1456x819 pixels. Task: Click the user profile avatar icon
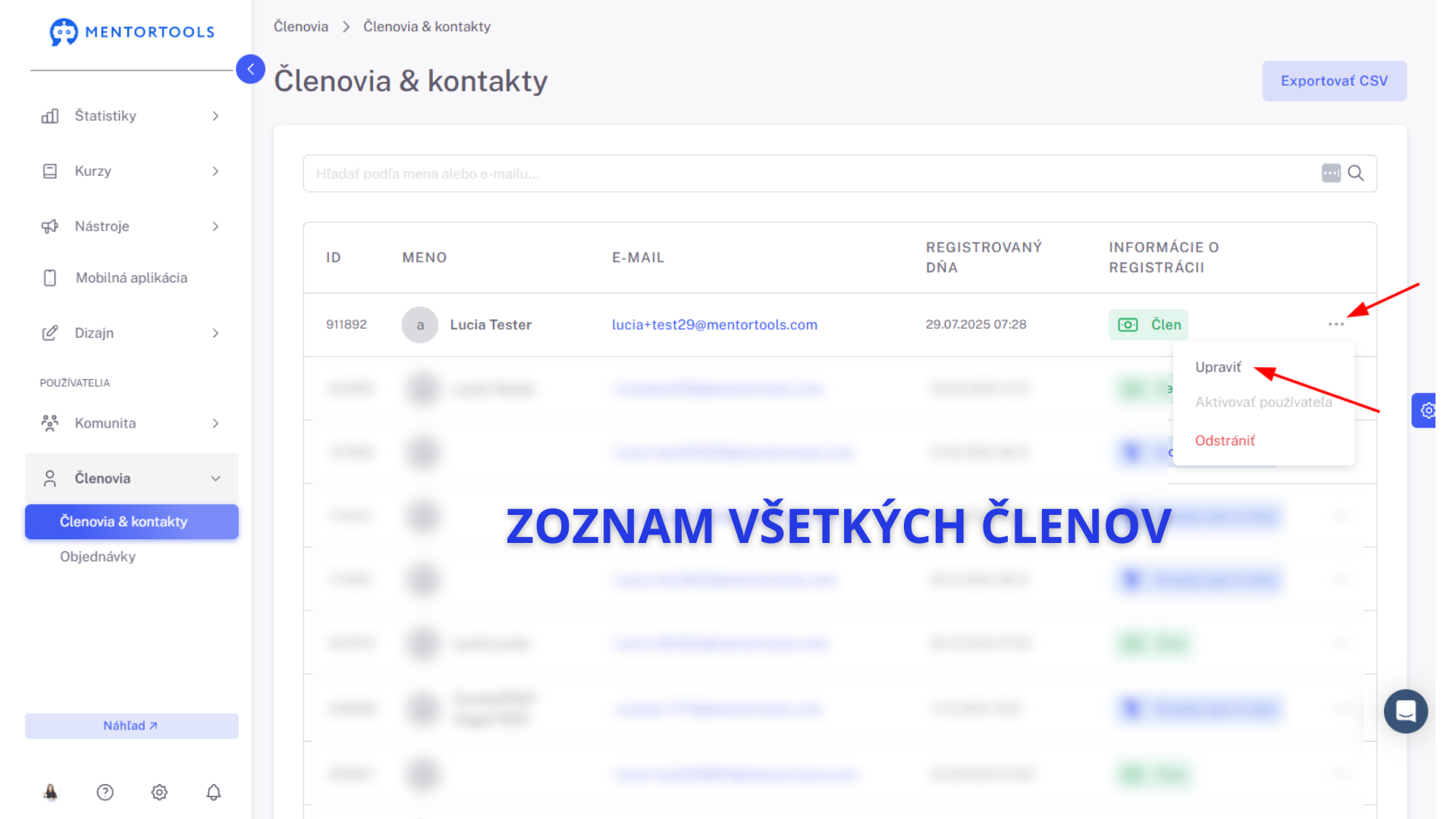50,792
